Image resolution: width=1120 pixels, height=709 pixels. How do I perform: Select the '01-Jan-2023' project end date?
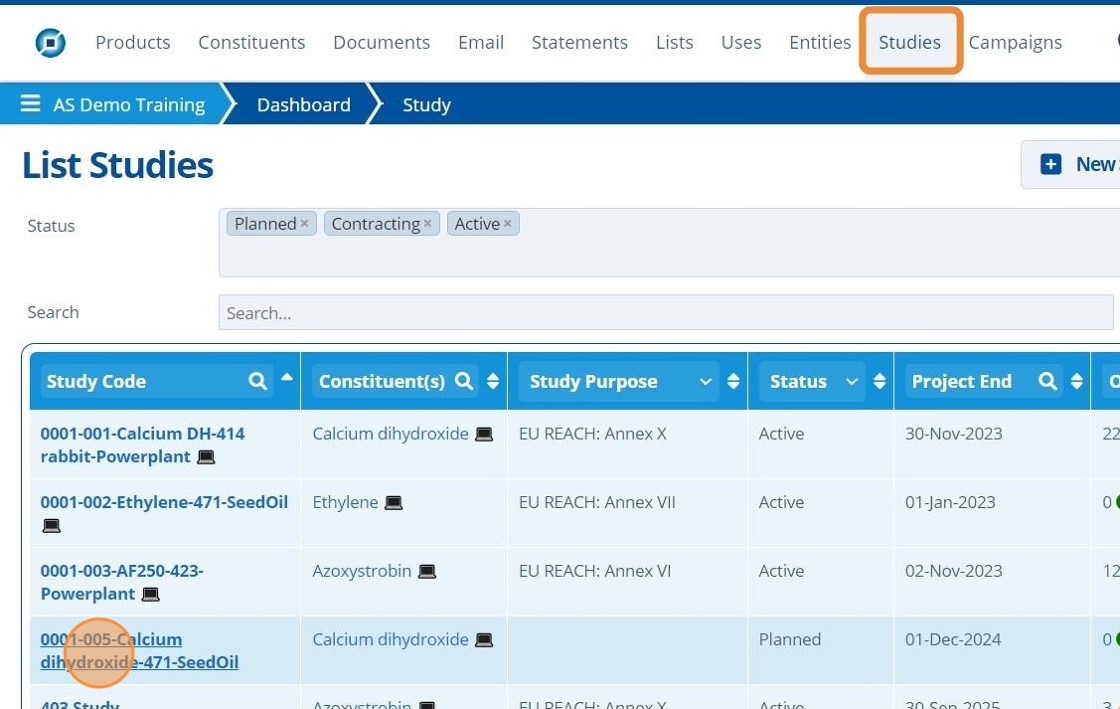950,502
